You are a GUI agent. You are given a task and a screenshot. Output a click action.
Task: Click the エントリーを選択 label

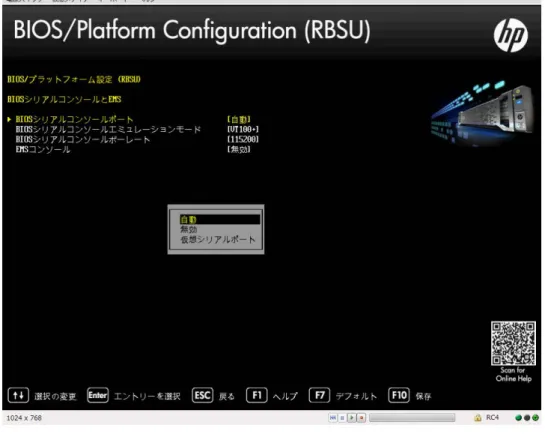[147, 396]
